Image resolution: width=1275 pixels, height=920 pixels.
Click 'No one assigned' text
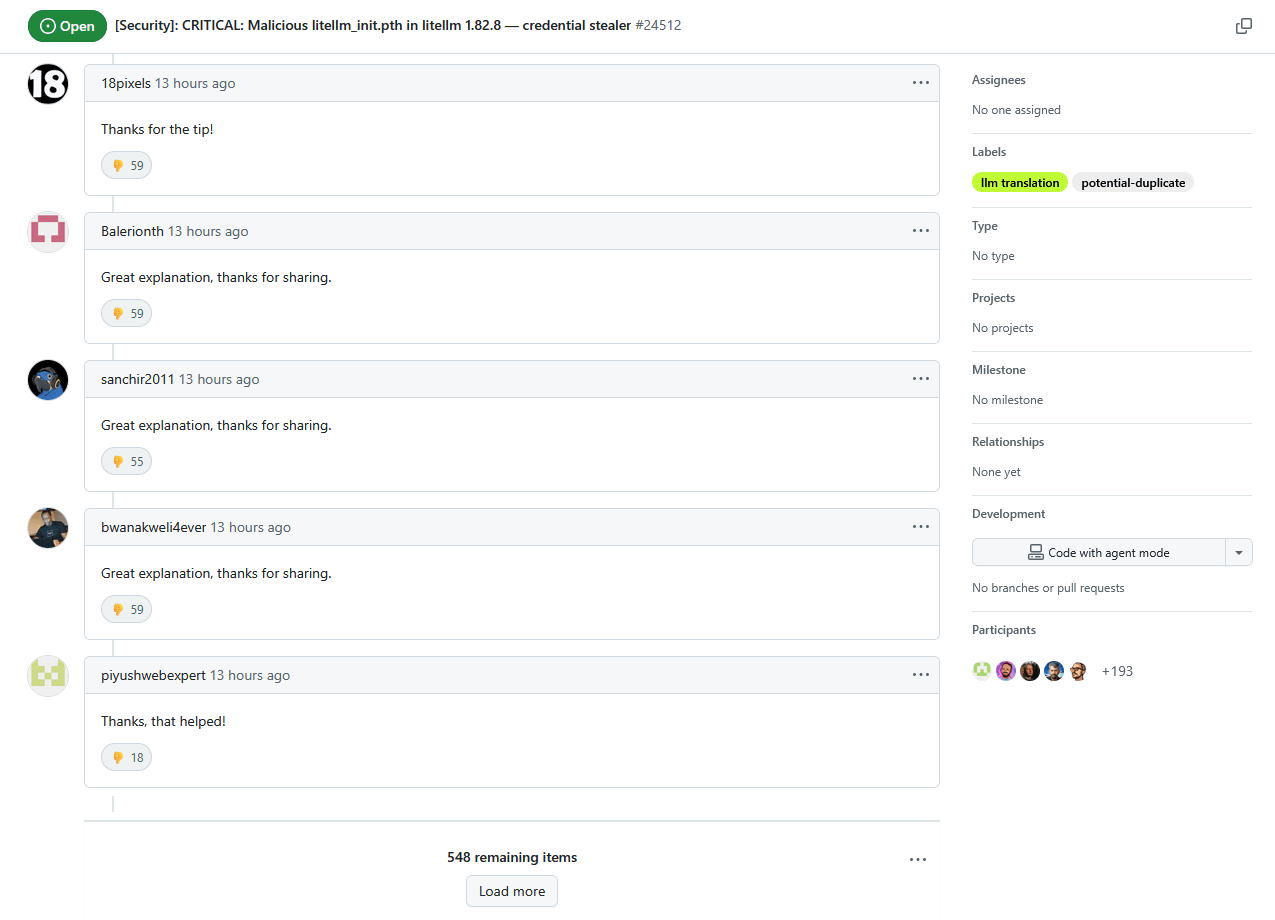point(1016,110)
